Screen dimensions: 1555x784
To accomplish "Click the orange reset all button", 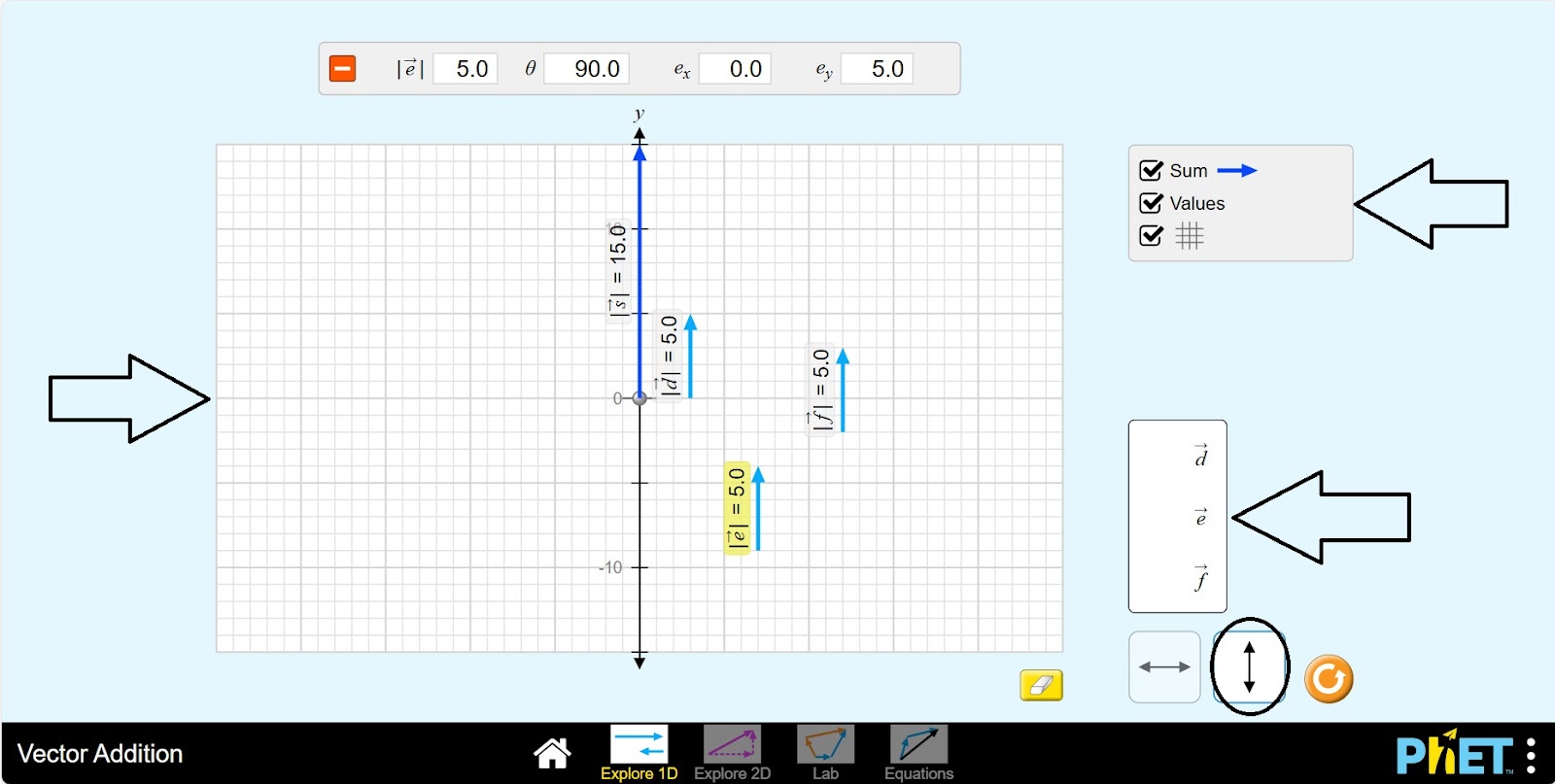I will (1328, 678).
